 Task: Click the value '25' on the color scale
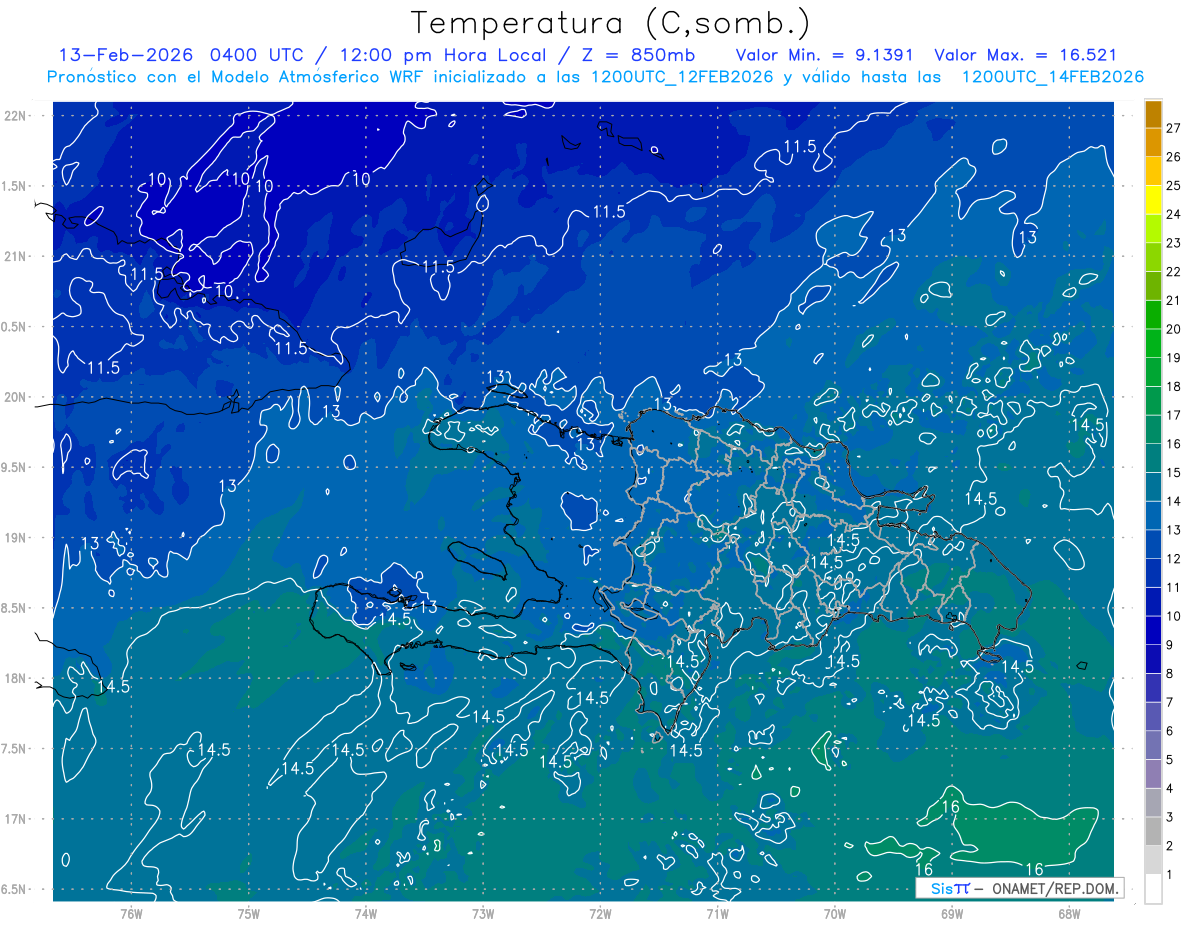pyautogui.click(x=1174, y=185)
